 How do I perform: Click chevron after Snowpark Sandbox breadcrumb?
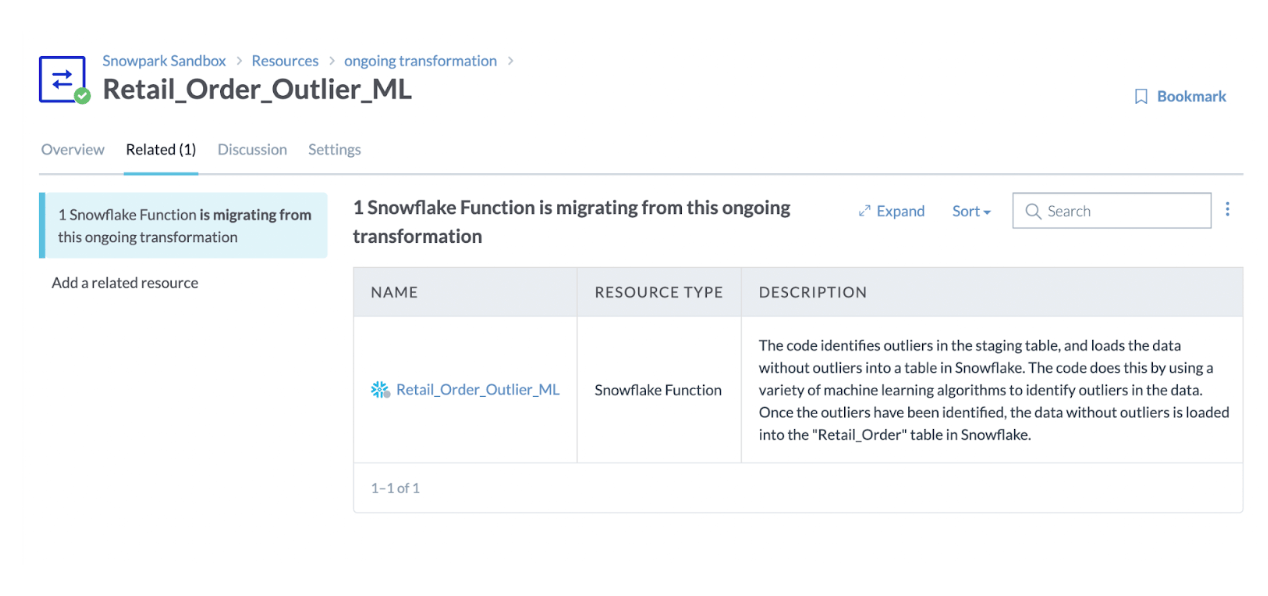(239, 61)
